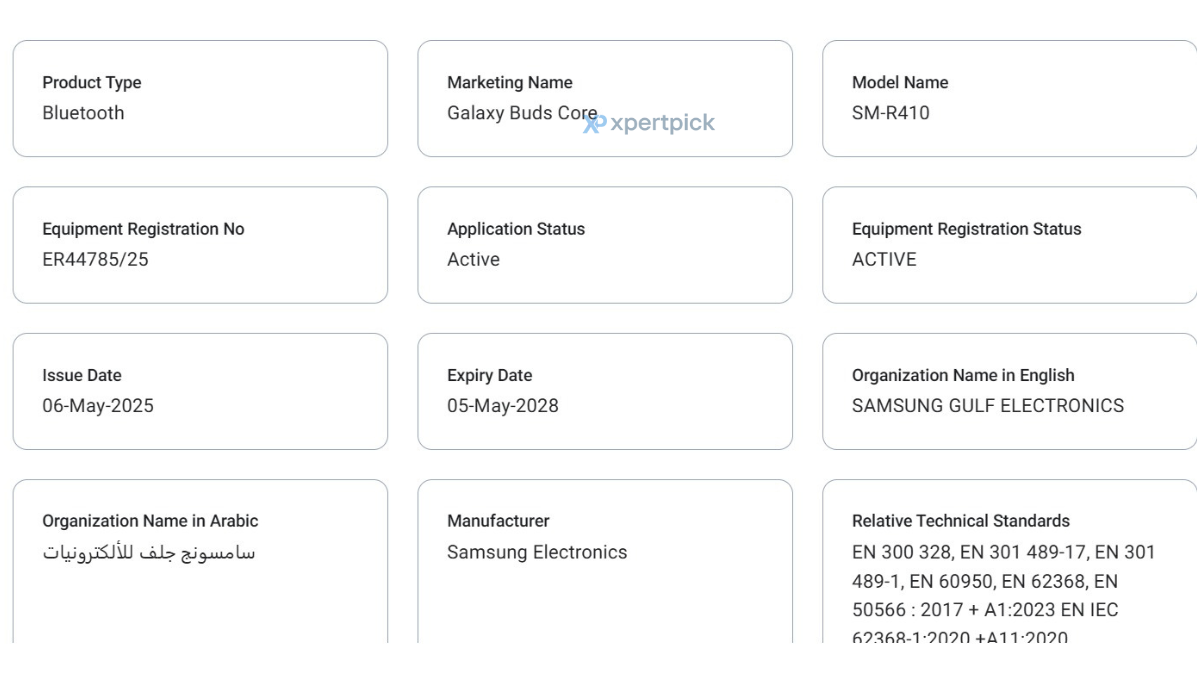Select the Active application status value
The image size is (1200, 680).
(x=473, y=259)
